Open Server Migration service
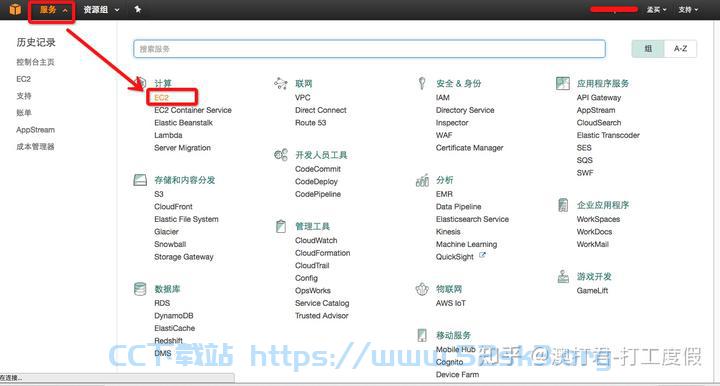Screen dimensions: 720x386 pos(182,148)
